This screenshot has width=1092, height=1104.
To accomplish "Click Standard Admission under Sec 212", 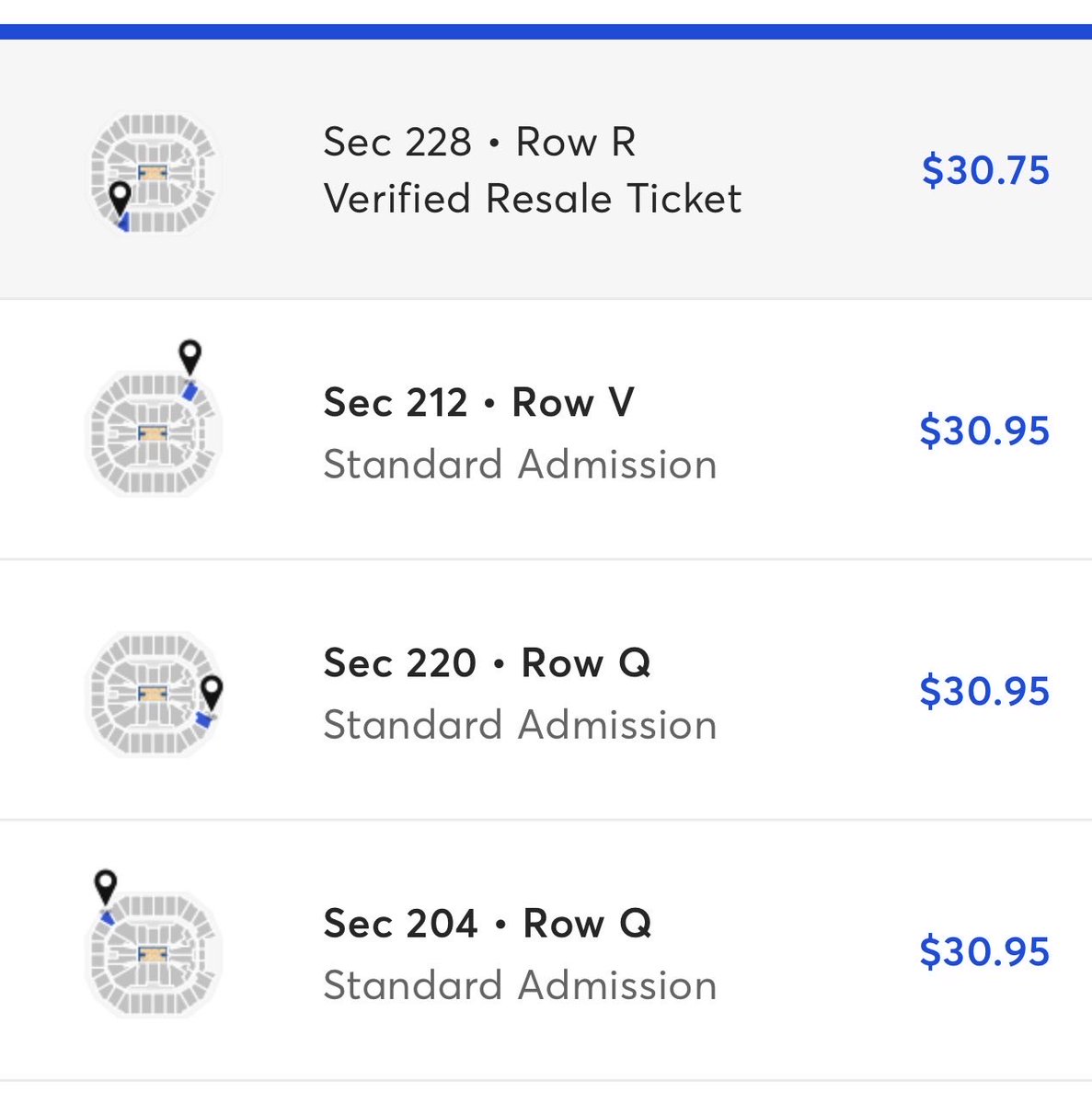I will [520, 465].
